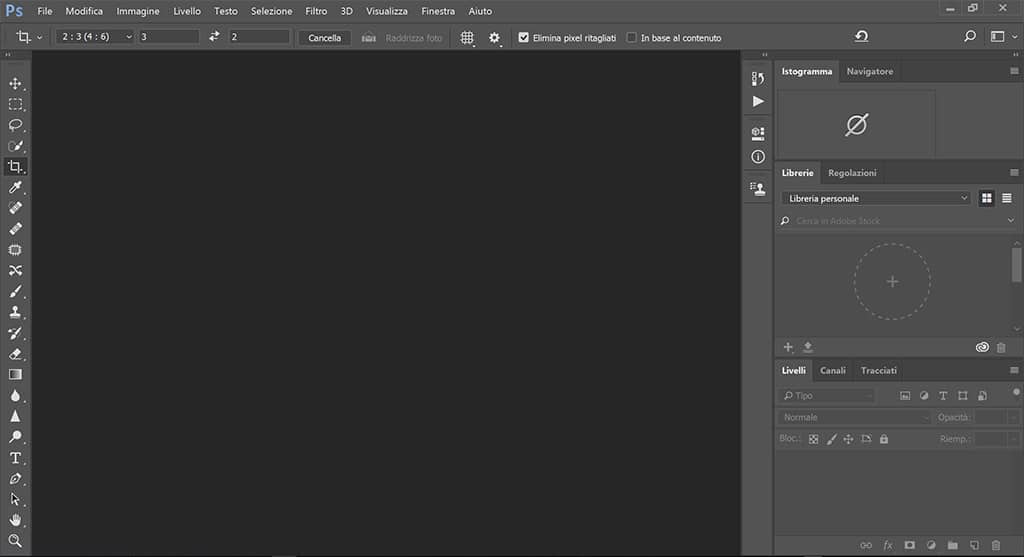Add content with library plus button

click(788, 347)
